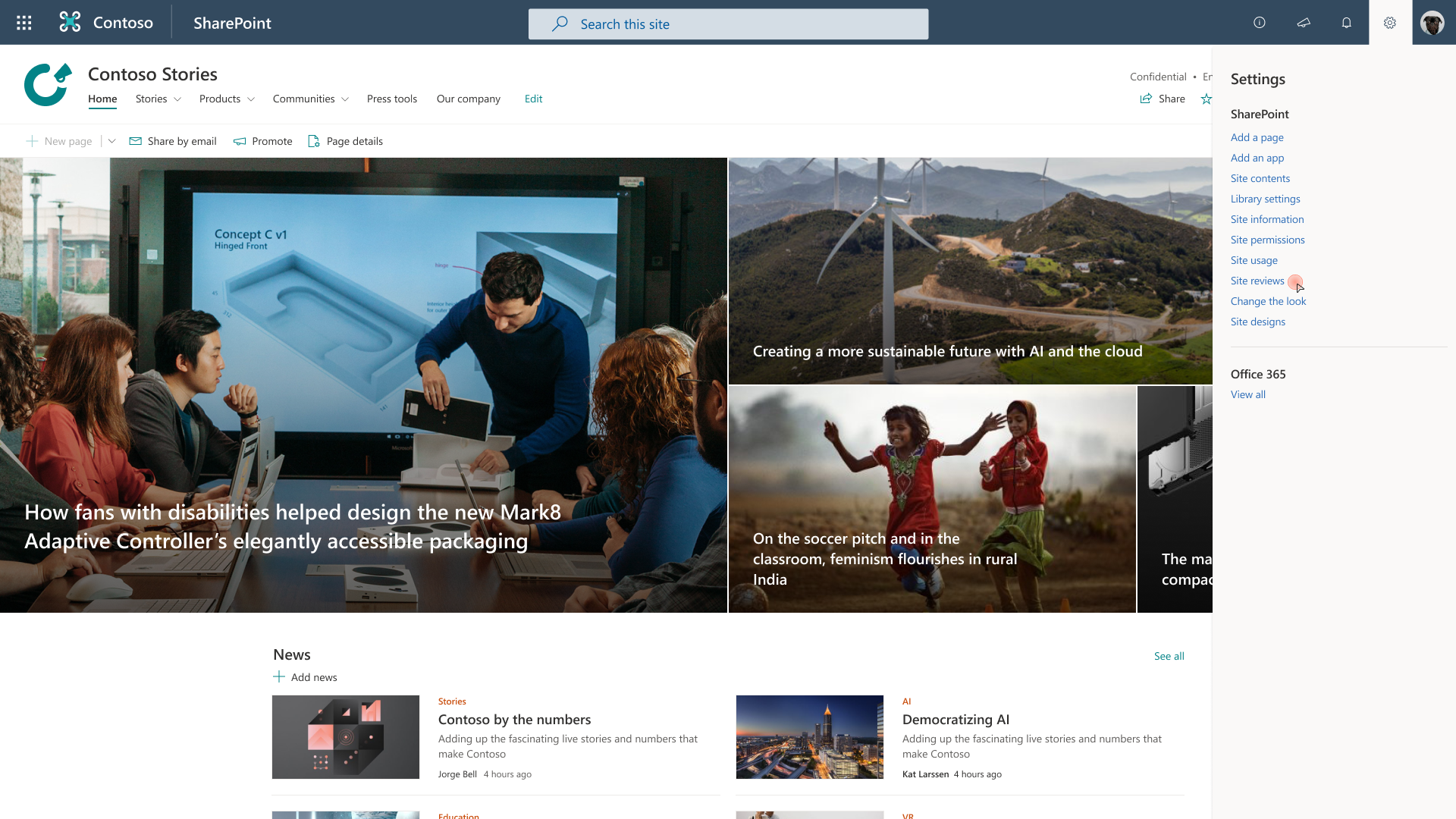This screenshot has width=1456, height=819.
Task: Open the notifications bell
Action: [1347, 23]
